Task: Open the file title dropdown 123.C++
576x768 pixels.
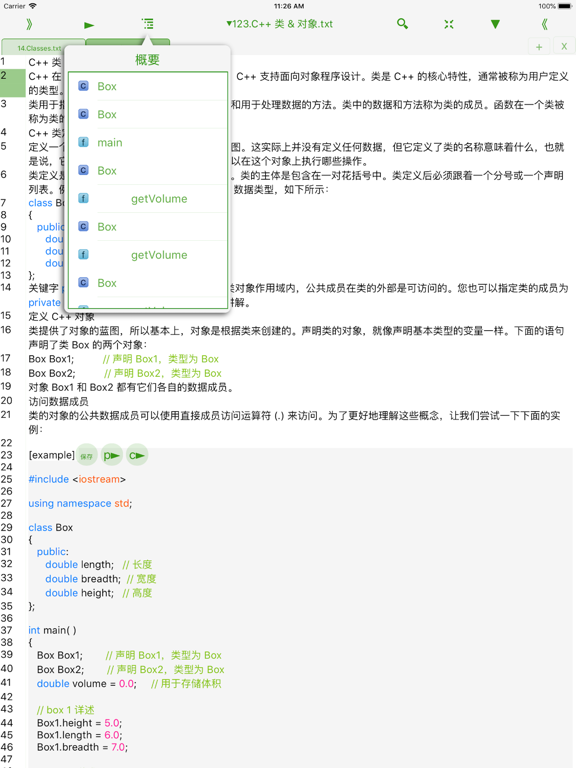Action: [279, 24]
